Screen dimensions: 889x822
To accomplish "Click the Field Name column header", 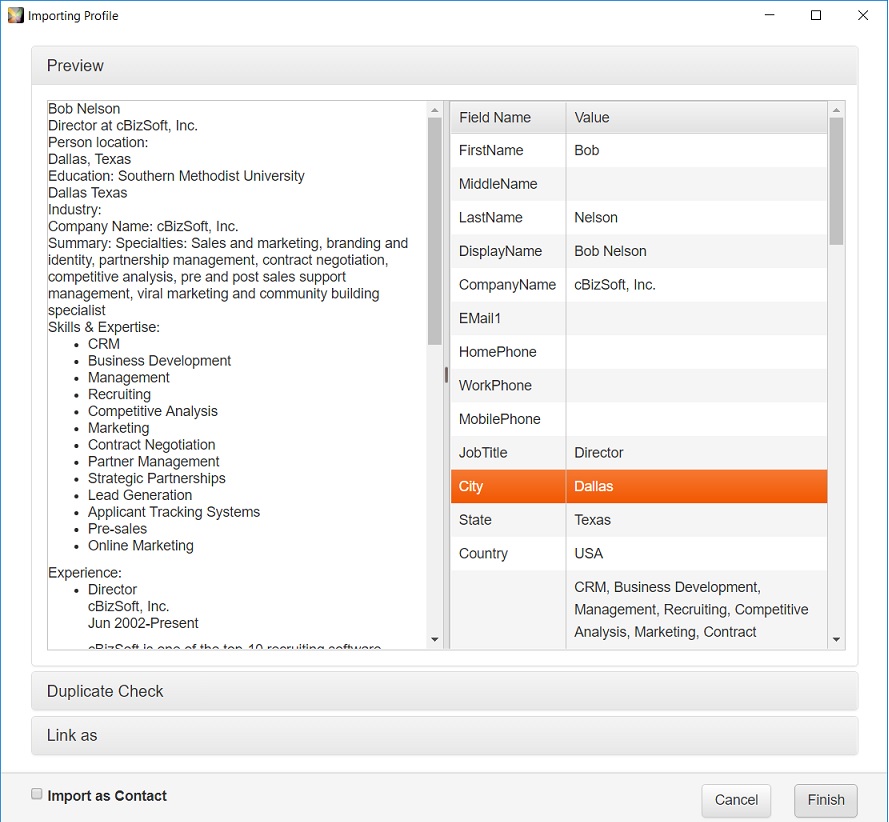I will click(509, 117).
